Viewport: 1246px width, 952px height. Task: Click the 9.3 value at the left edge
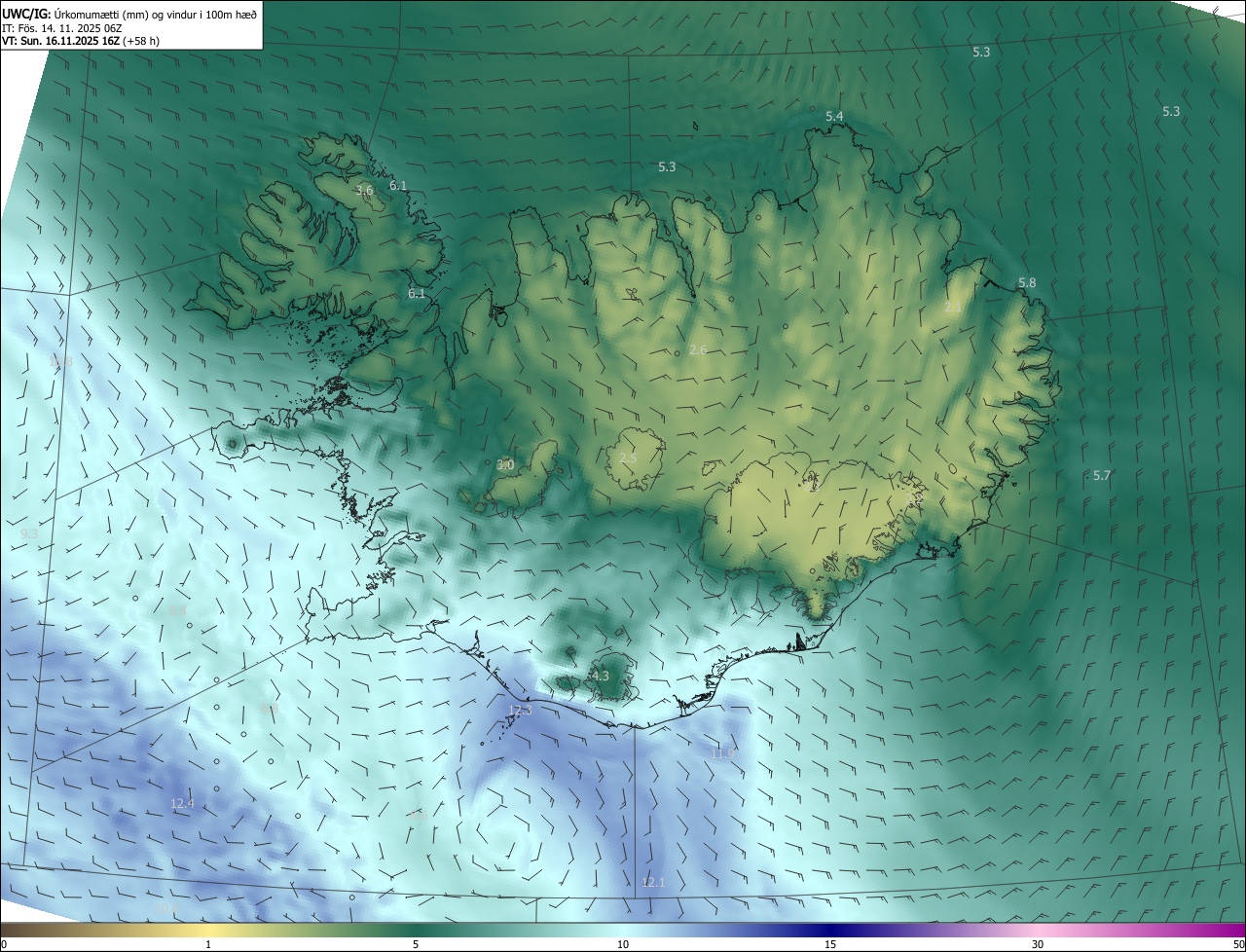coord(29,534)
